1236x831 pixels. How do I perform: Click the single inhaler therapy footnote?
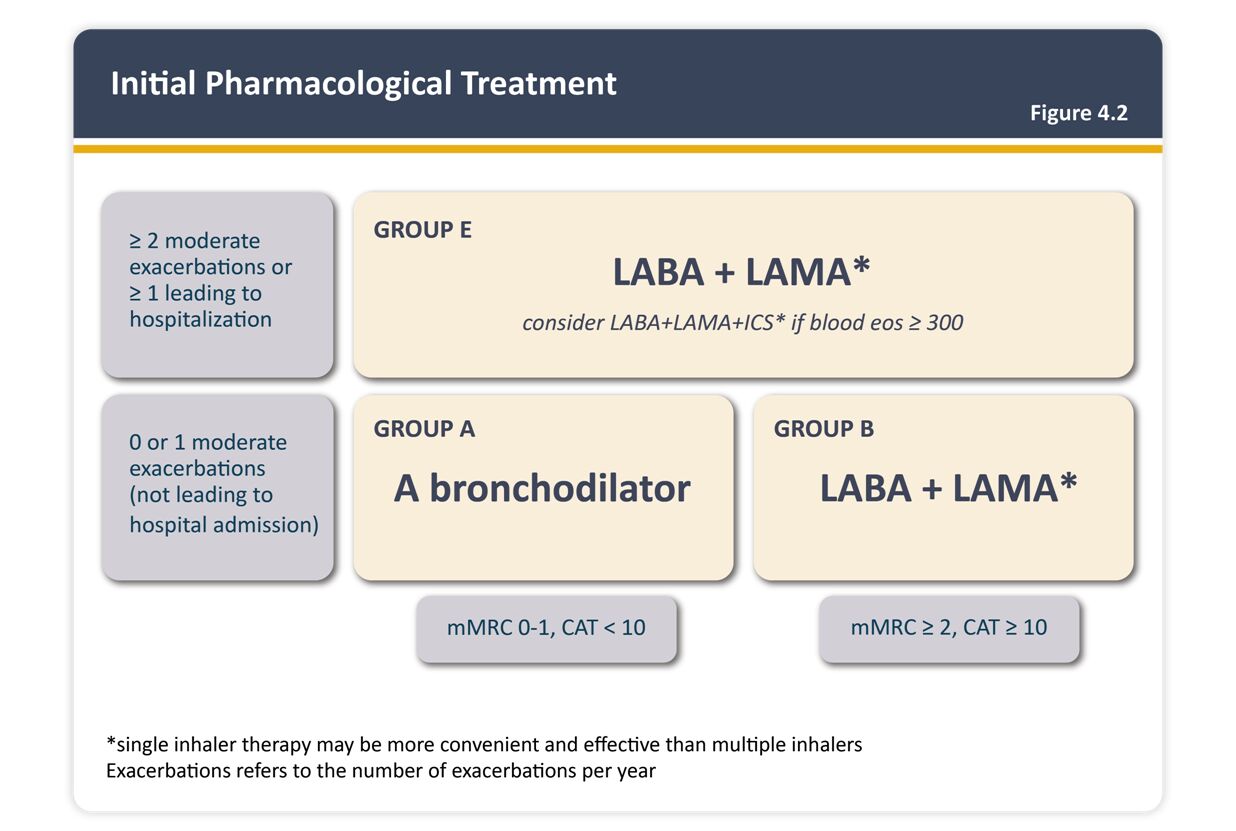pos(484,745)
